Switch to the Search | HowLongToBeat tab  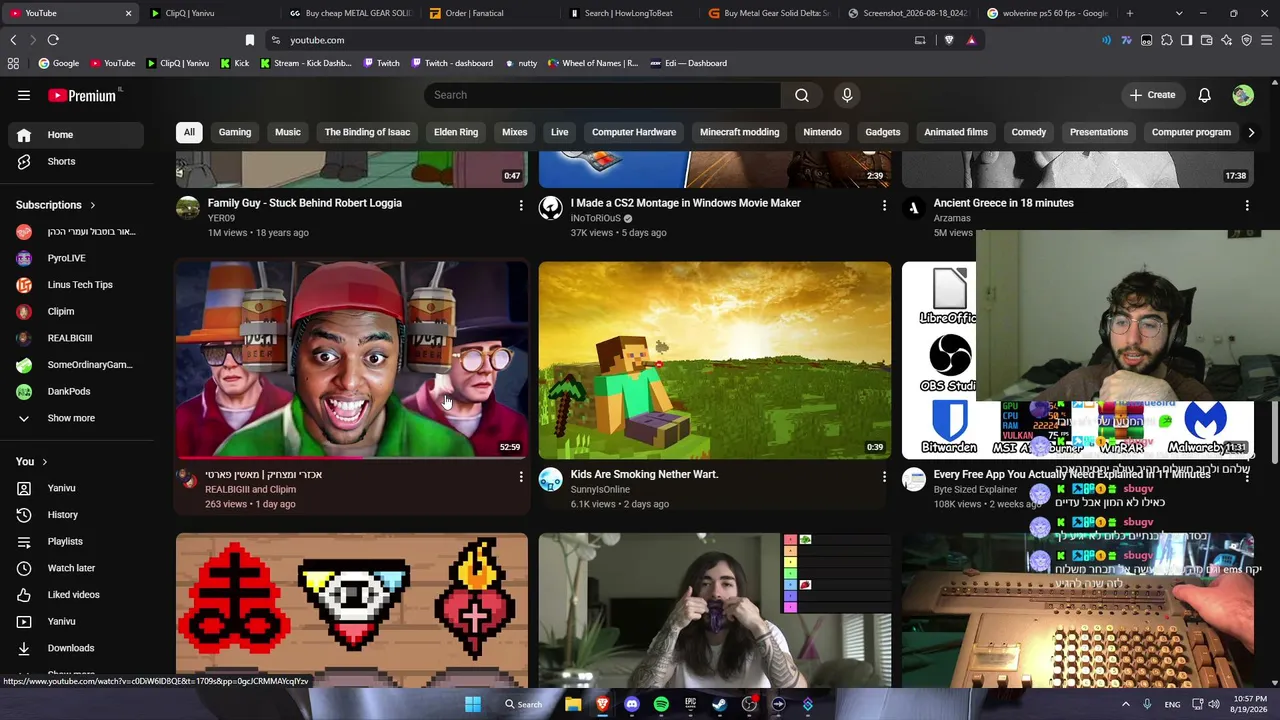(x=629, y=13)
